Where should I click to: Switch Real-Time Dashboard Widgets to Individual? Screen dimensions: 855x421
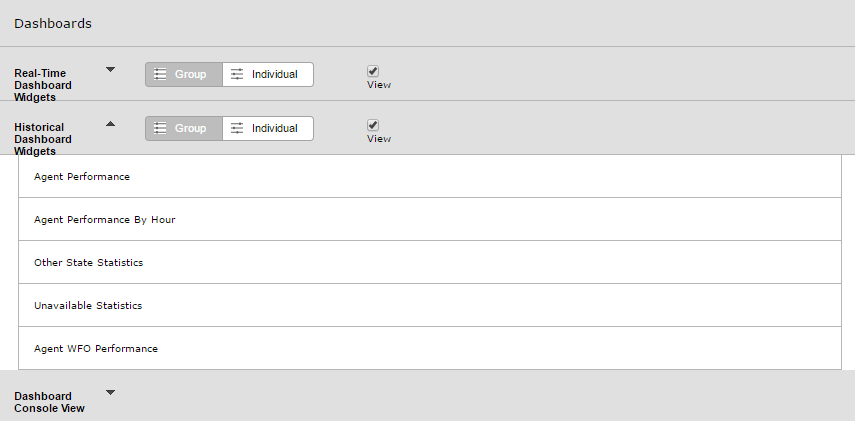click(268, 74)
